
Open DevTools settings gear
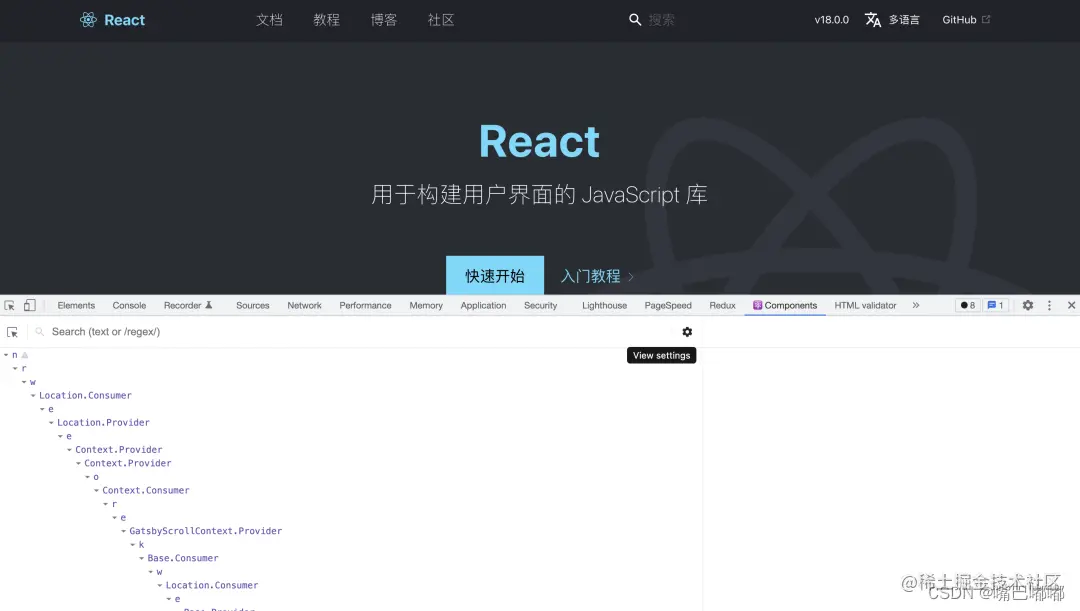click(x=1028, y=305)
